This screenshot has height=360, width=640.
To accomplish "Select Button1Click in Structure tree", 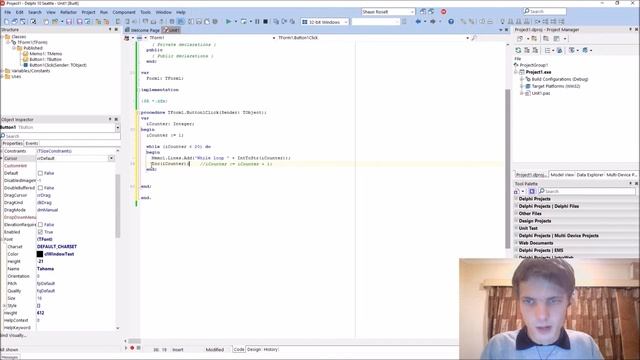I will (x=58, y=65).
